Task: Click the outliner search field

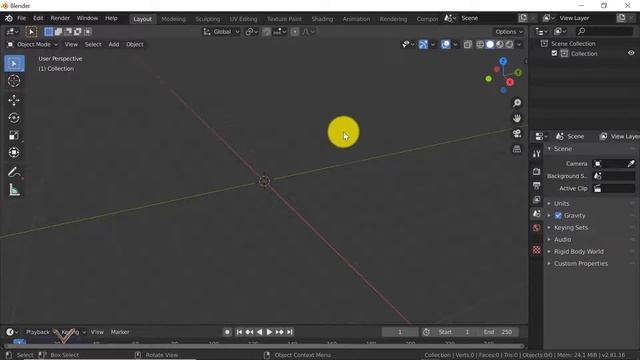Action: [x=604, y=31]
